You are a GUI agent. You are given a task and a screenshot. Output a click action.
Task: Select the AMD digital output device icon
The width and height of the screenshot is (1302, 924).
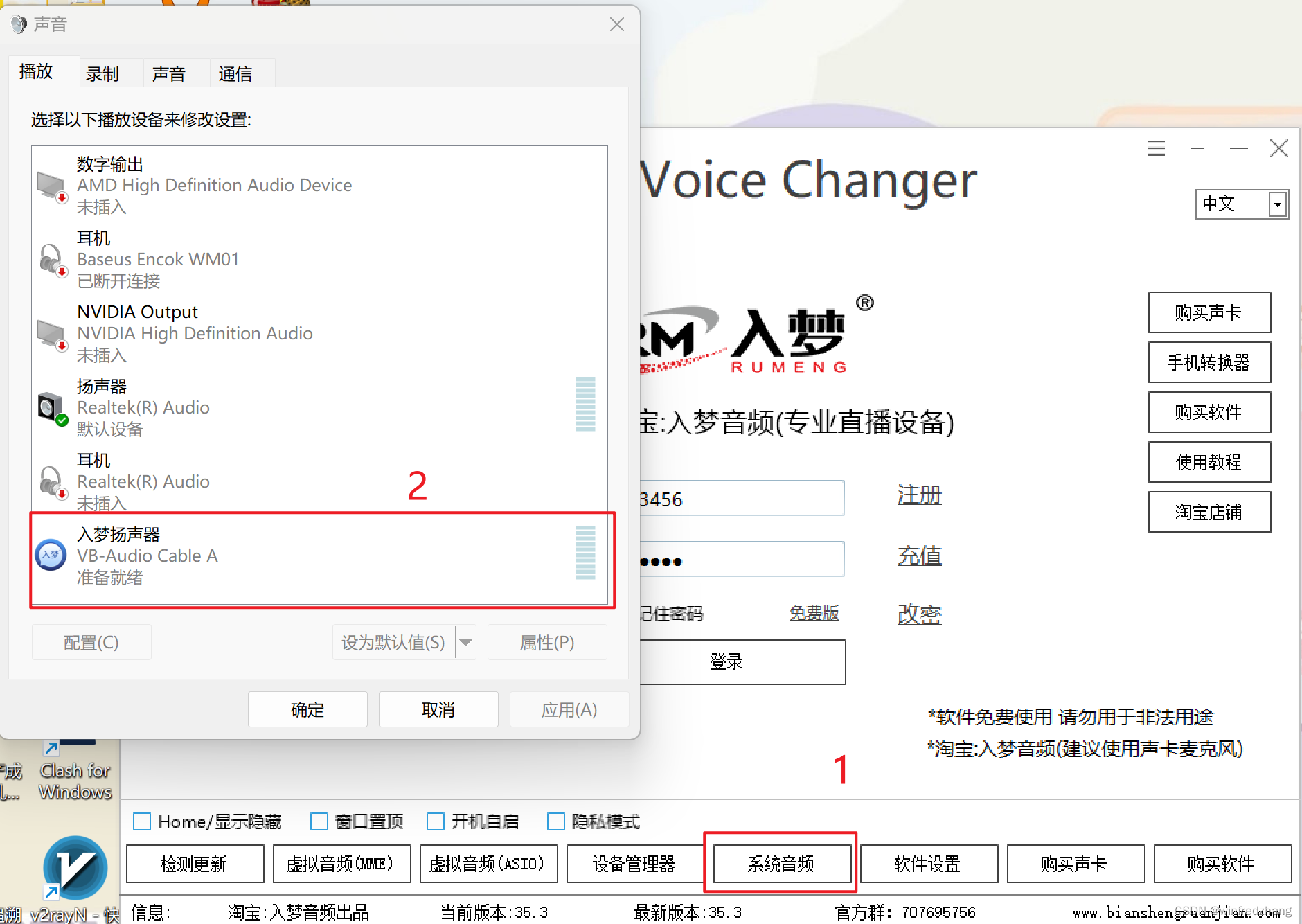pos(52,186)
